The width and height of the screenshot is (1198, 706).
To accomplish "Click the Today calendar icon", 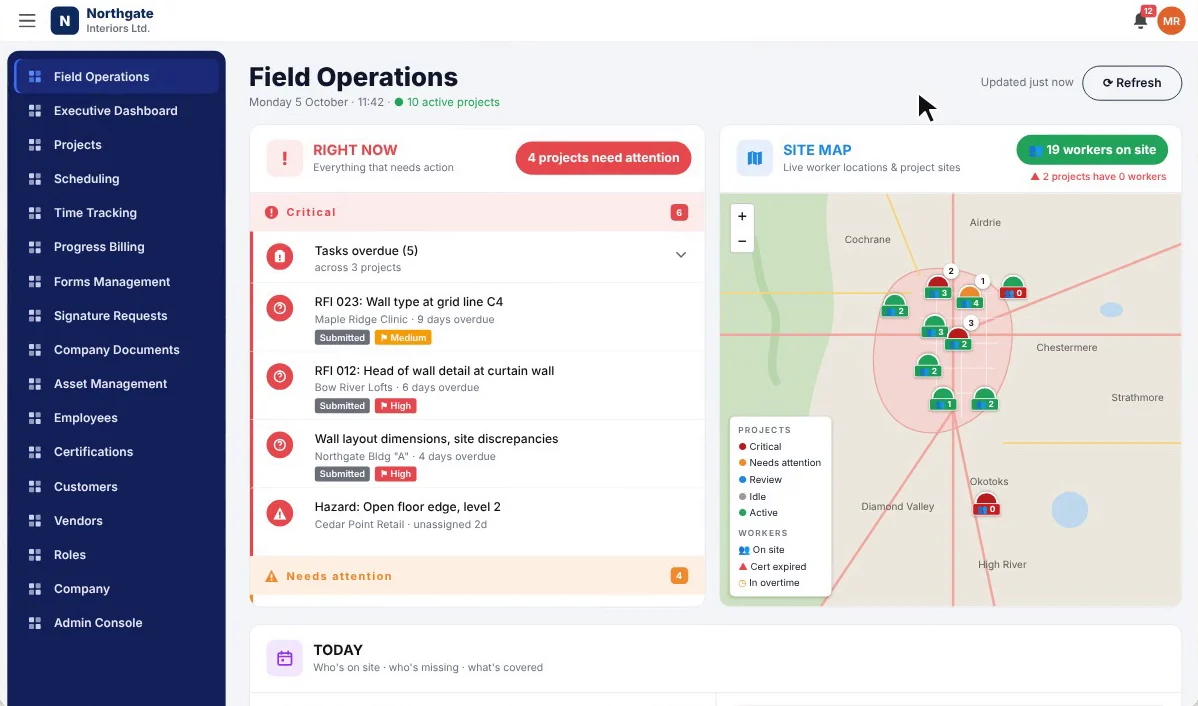I will pos(284,658).
